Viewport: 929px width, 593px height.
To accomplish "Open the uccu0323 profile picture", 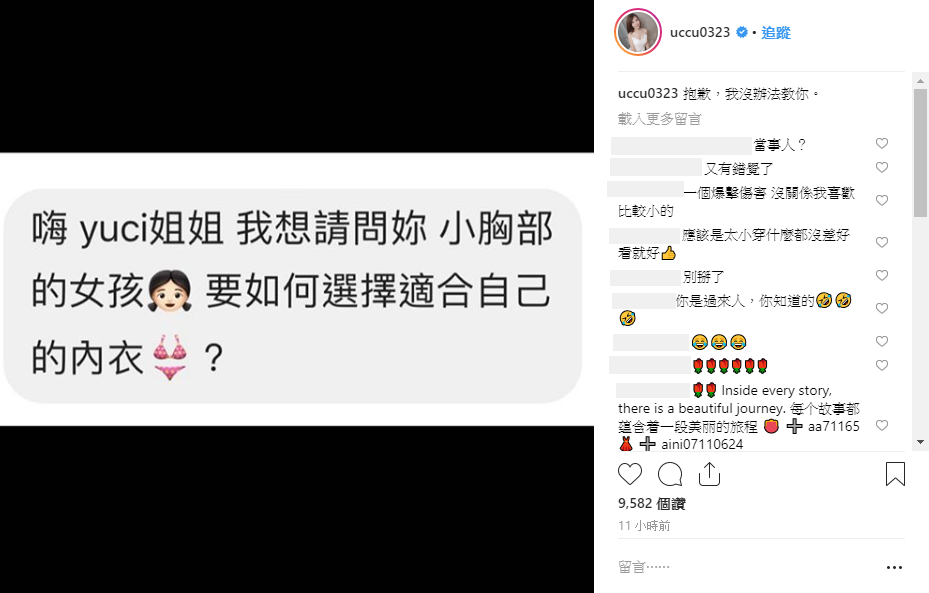I will (638, 33).
